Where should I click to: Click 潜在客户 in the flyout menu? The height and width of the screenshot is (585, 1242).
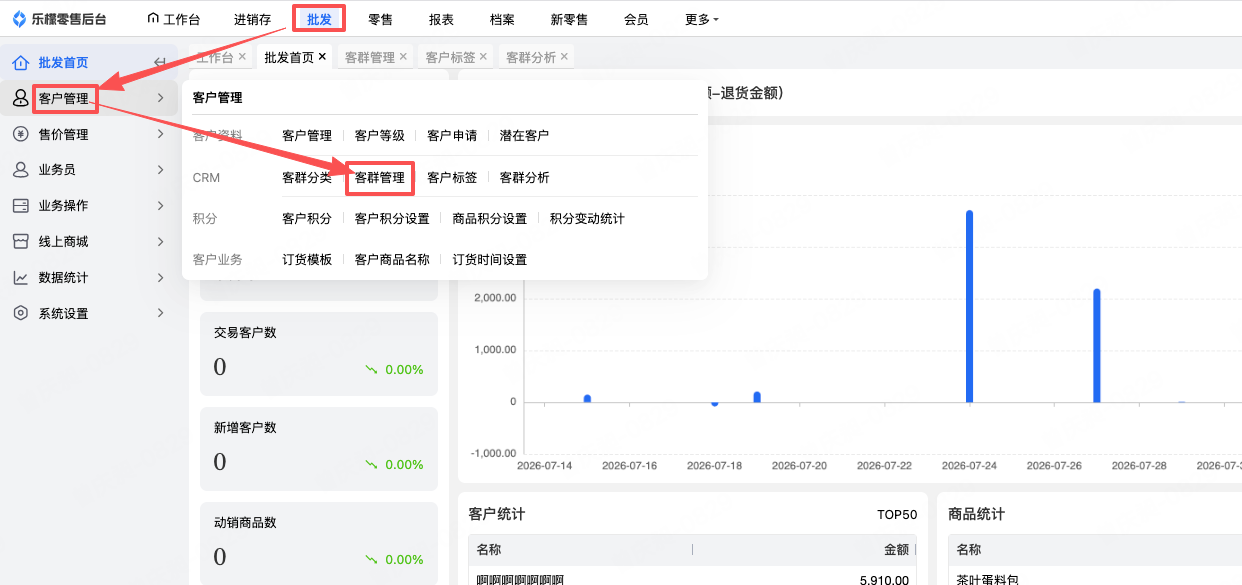[525, 135]
